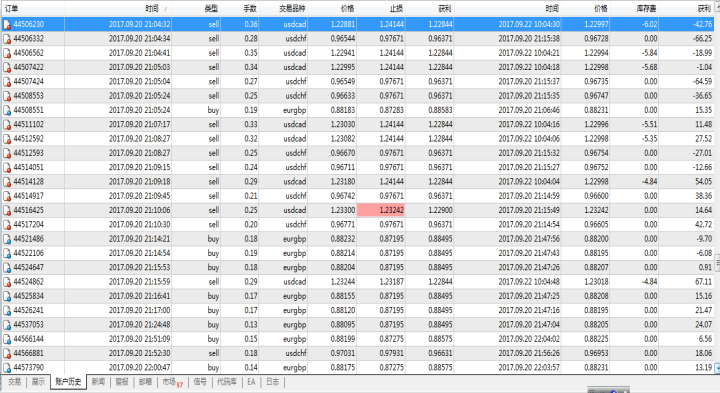
Task: Click the order icon for 44566144
Action: [x=7, y=339]
